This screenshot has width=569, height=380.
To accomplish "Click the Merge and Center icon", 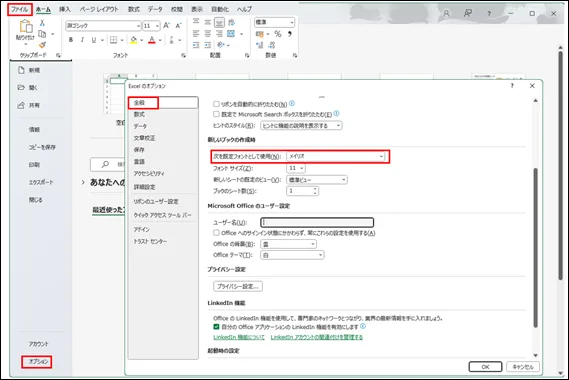I will [231, 34].
